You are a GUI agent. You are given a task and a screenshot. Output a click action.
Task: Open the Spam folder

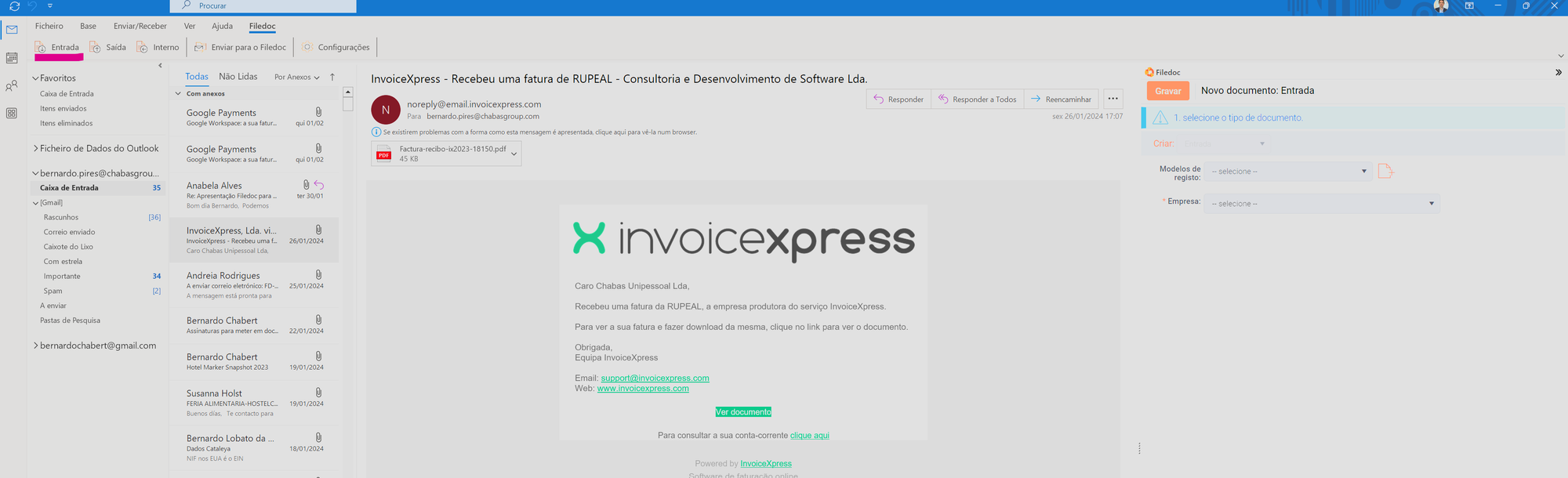[53, 292]
